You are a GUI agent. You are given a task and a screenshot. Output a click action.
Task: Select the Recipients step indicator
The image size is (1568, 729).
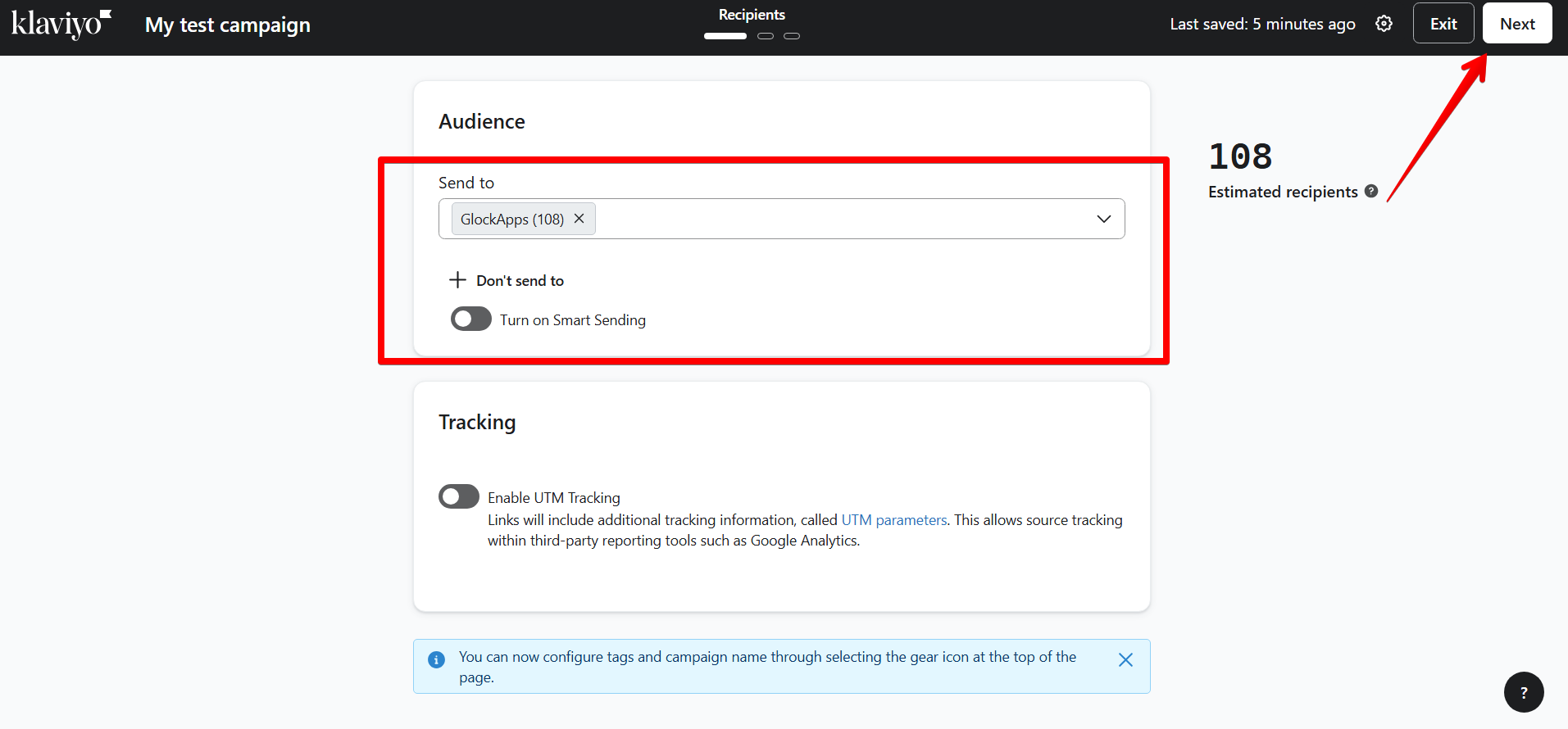(x=725, y=36)
